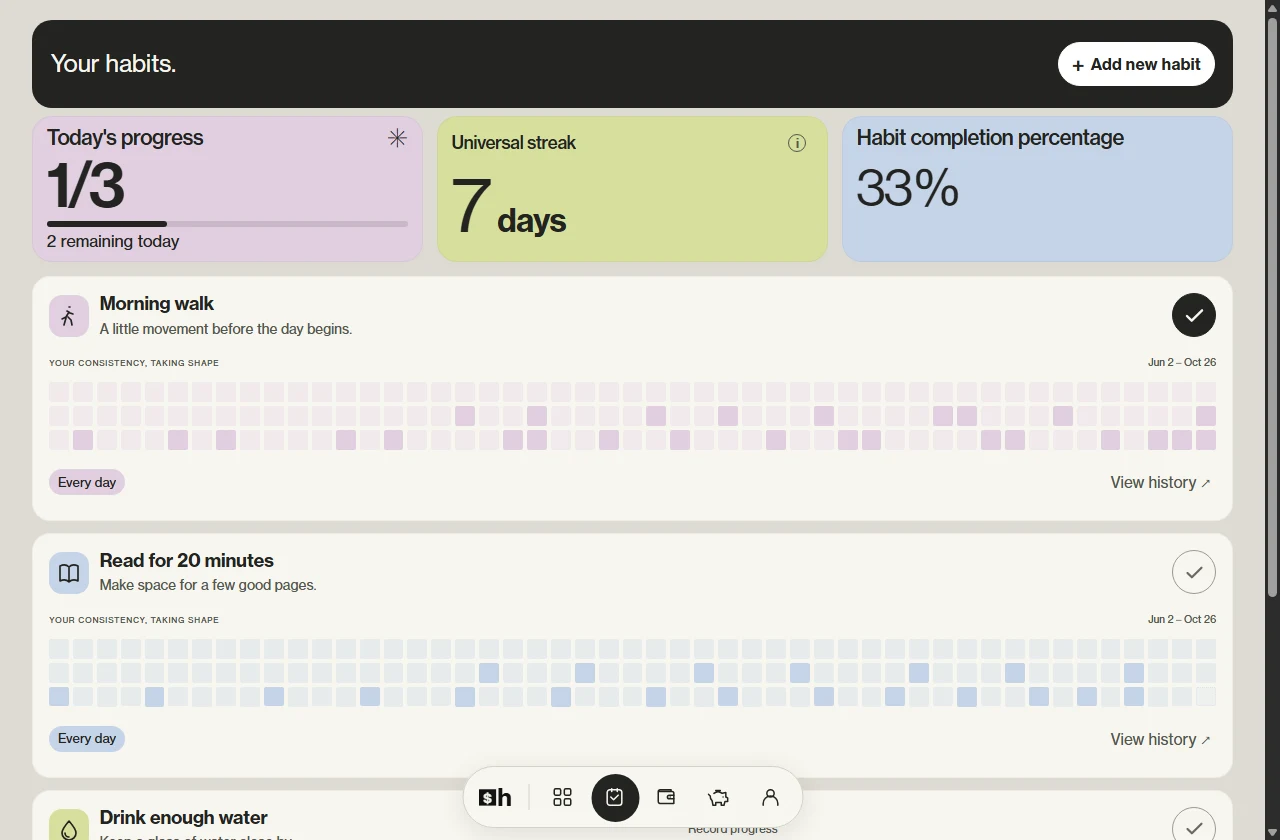Click 'A little movement before the day begins.' text
The width and height of the screenshot is (1280, 840).
point(226,329)
